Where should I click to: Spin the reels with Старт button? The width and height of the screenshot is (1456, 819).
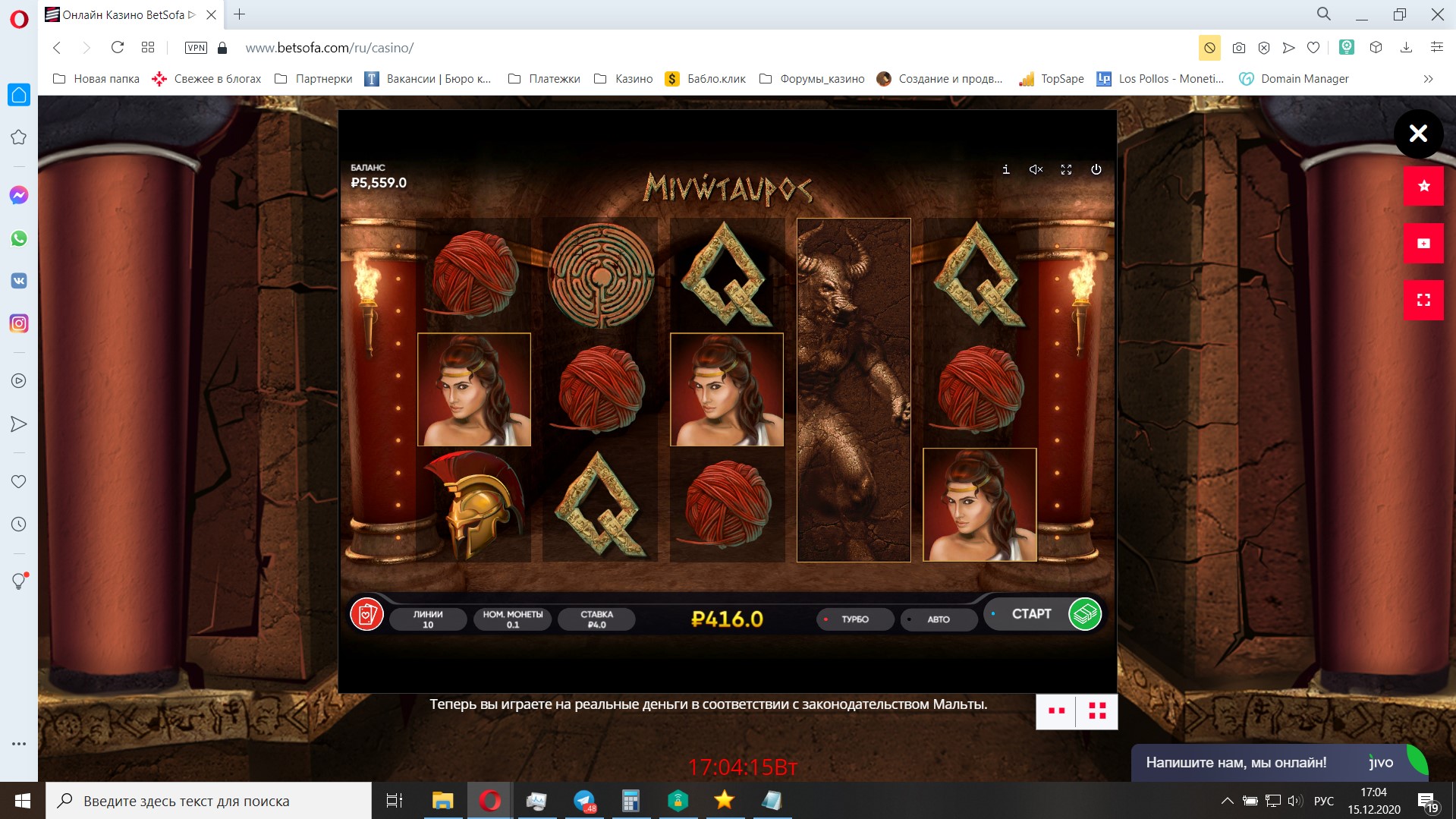click(1031, 614)
